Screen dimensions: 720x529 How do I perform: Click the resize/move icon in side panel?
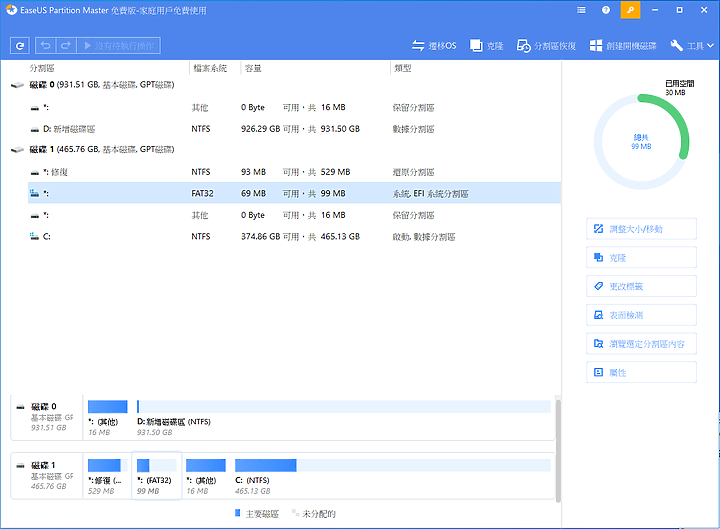tap(598, 229)
